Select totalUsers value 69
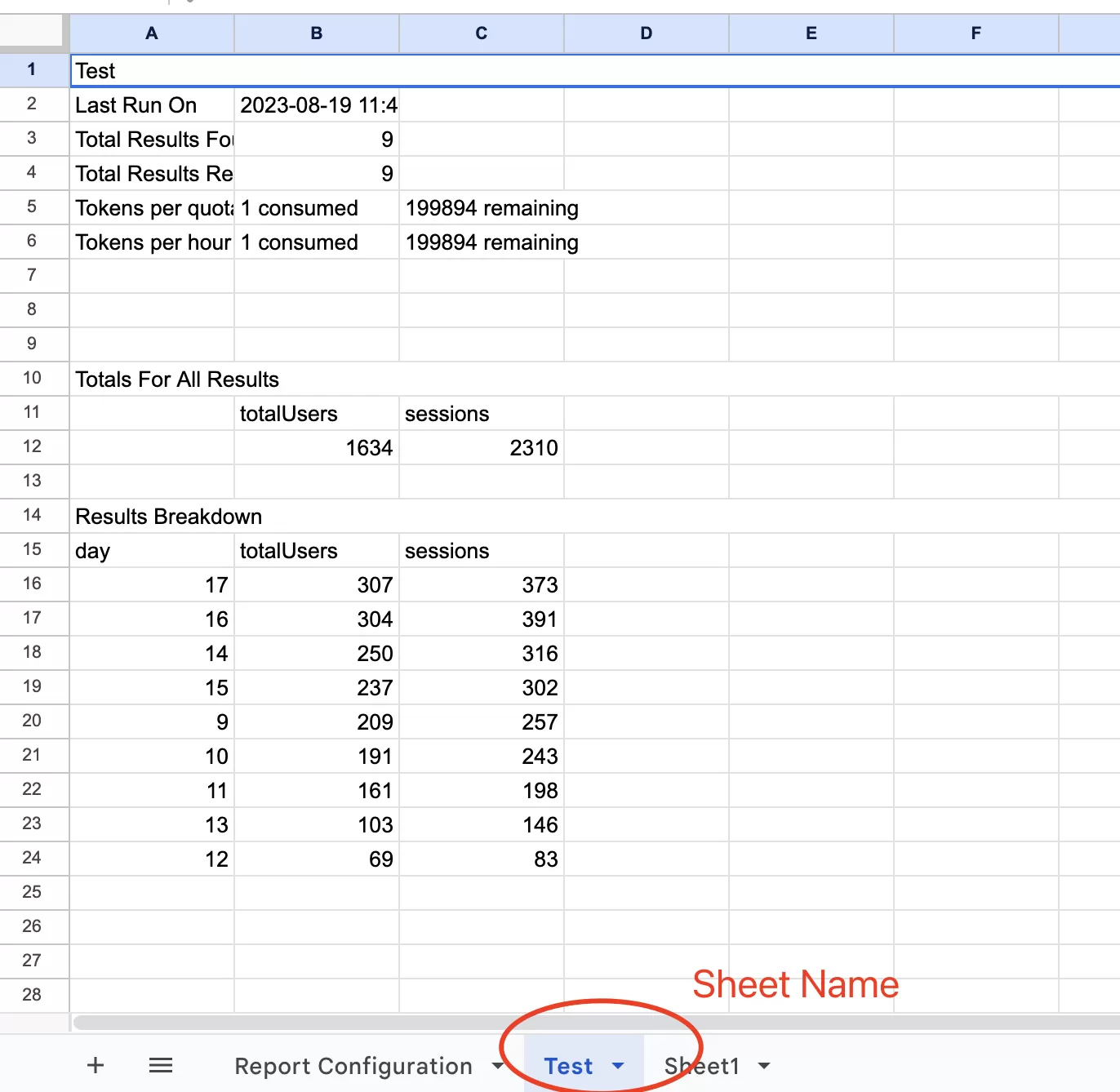This screenshot has width=1120, height=1092. point(317,859)
